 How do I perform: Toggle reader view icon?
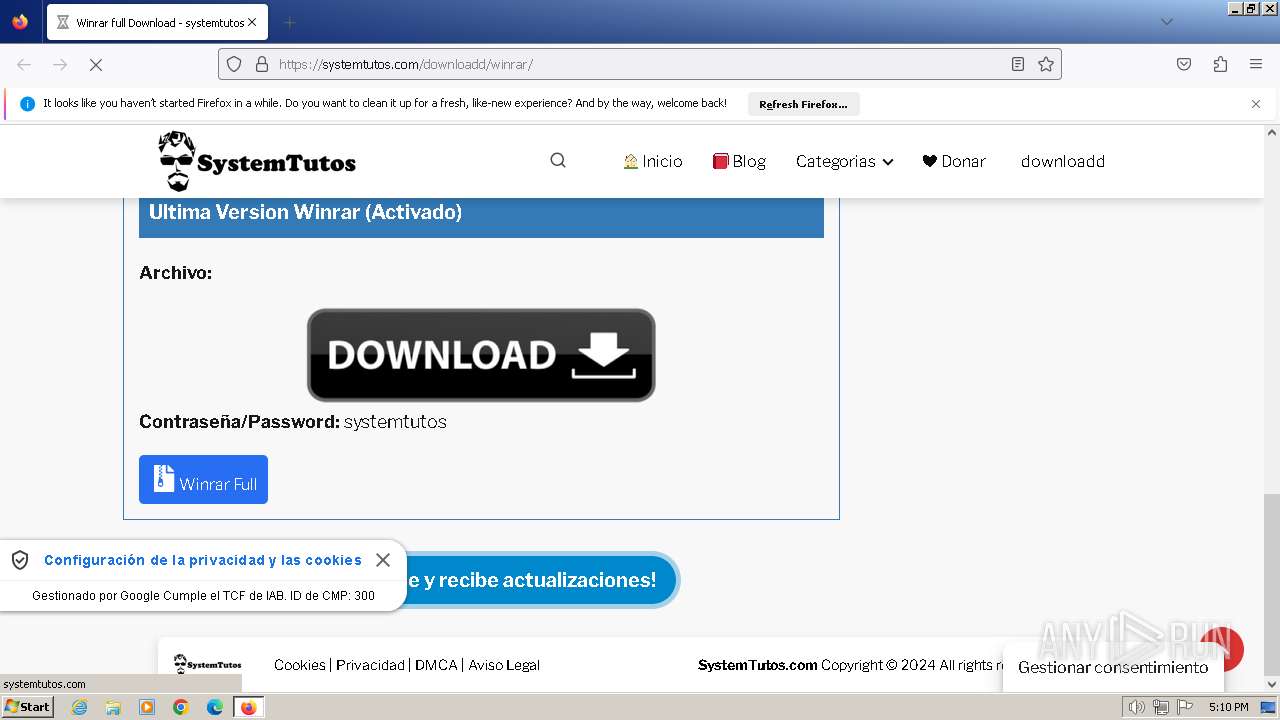click(x=1018, y=64)
